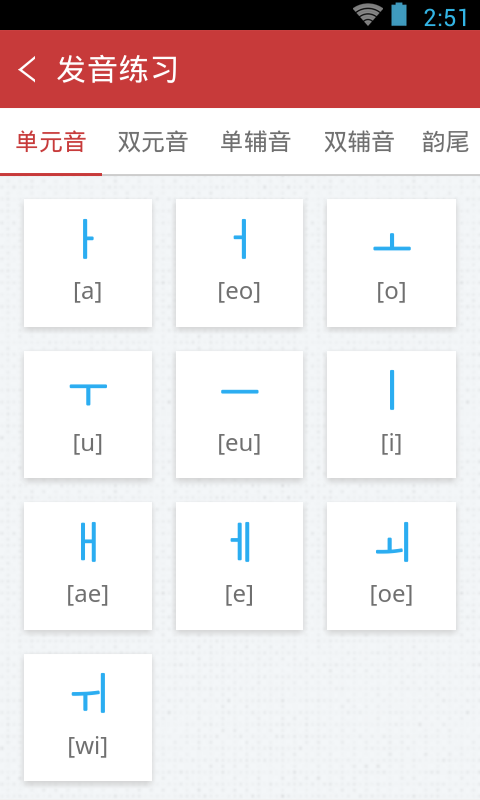Open the ㅐ [ae] vowel card
This screenshot has width=480, height=800.
click(x=88, y=566)
